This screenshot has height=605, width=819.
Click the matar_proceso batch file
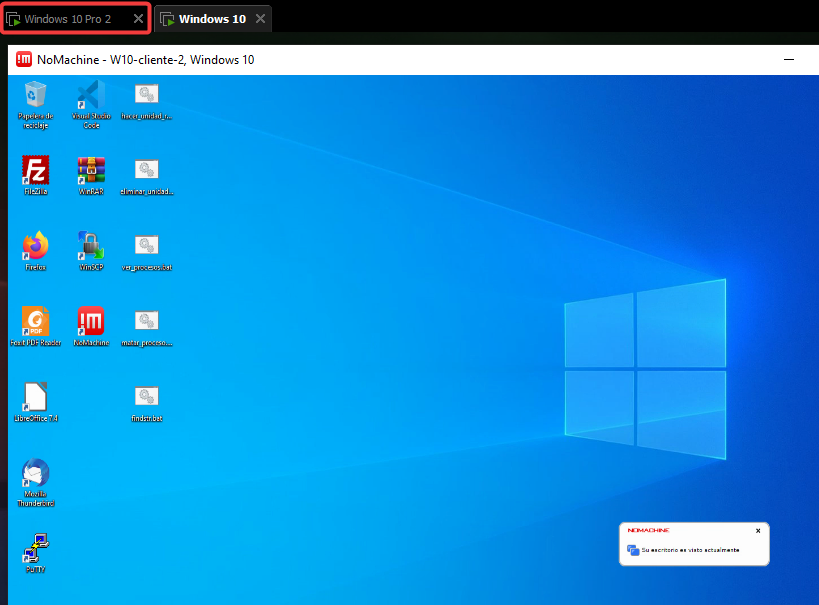click(147, 321)
